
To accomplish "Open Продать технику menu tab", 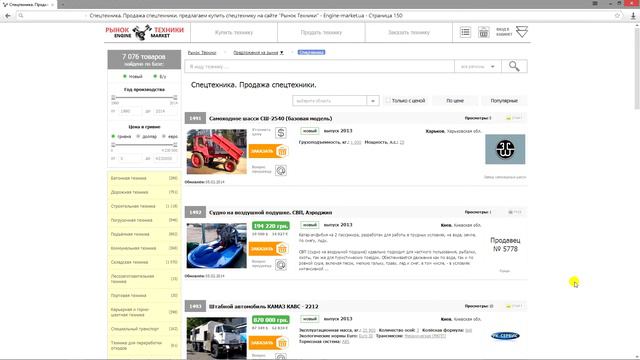I will pos(321,32).
